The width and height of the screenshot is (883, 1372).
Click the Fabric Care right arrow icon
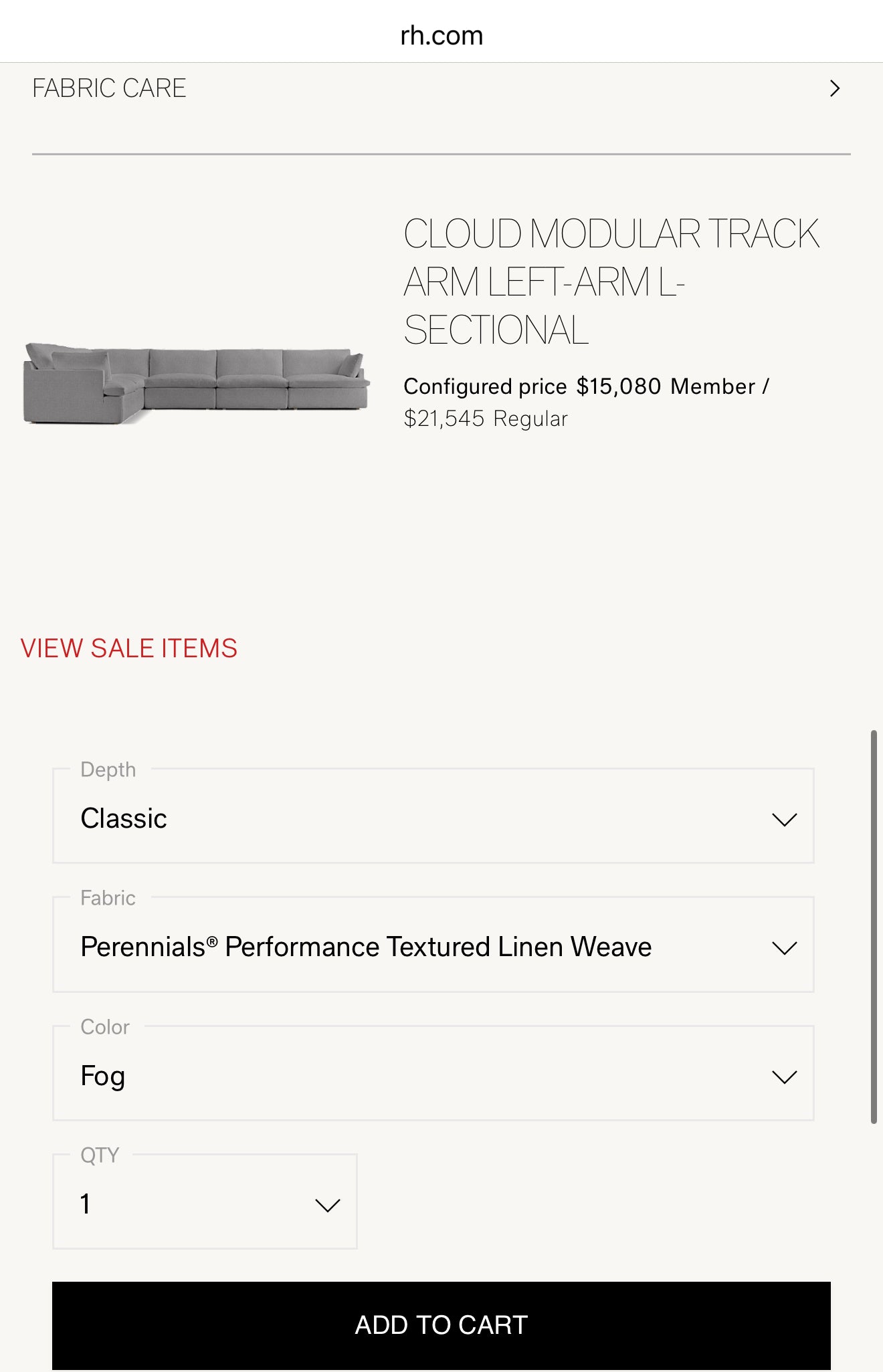click(834, 88)
